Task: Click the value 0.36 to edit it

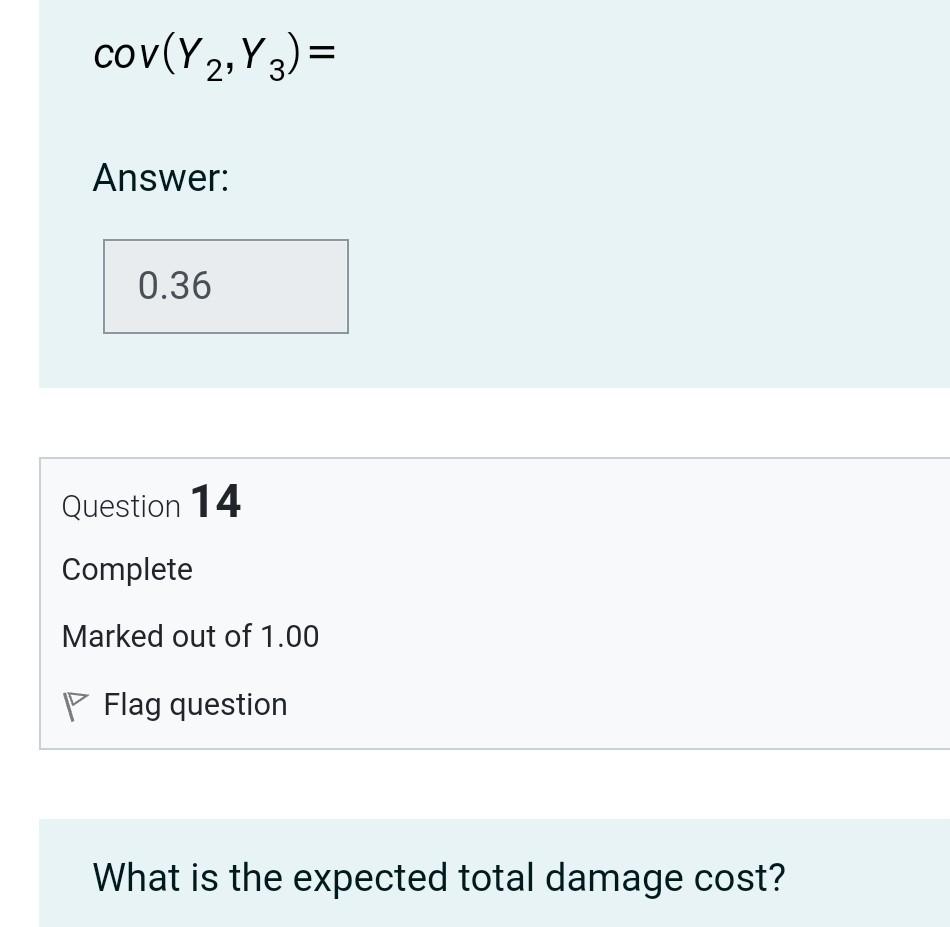Action: click(x=174, y=286)
